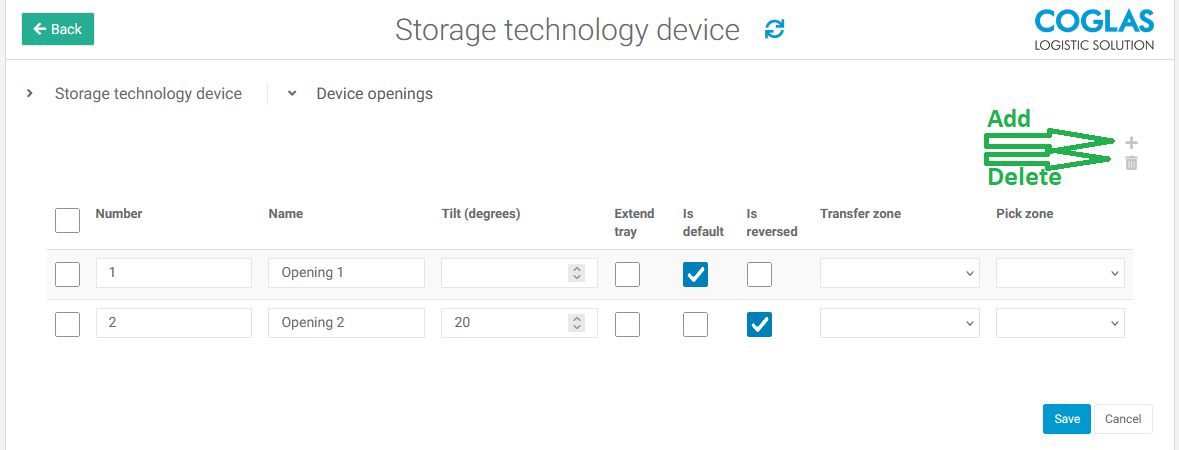Image resolution: width=1179 pixels, height=450 pixels.
Task: Enable Extend tray for Opening 1
Action: click(627, 274)
